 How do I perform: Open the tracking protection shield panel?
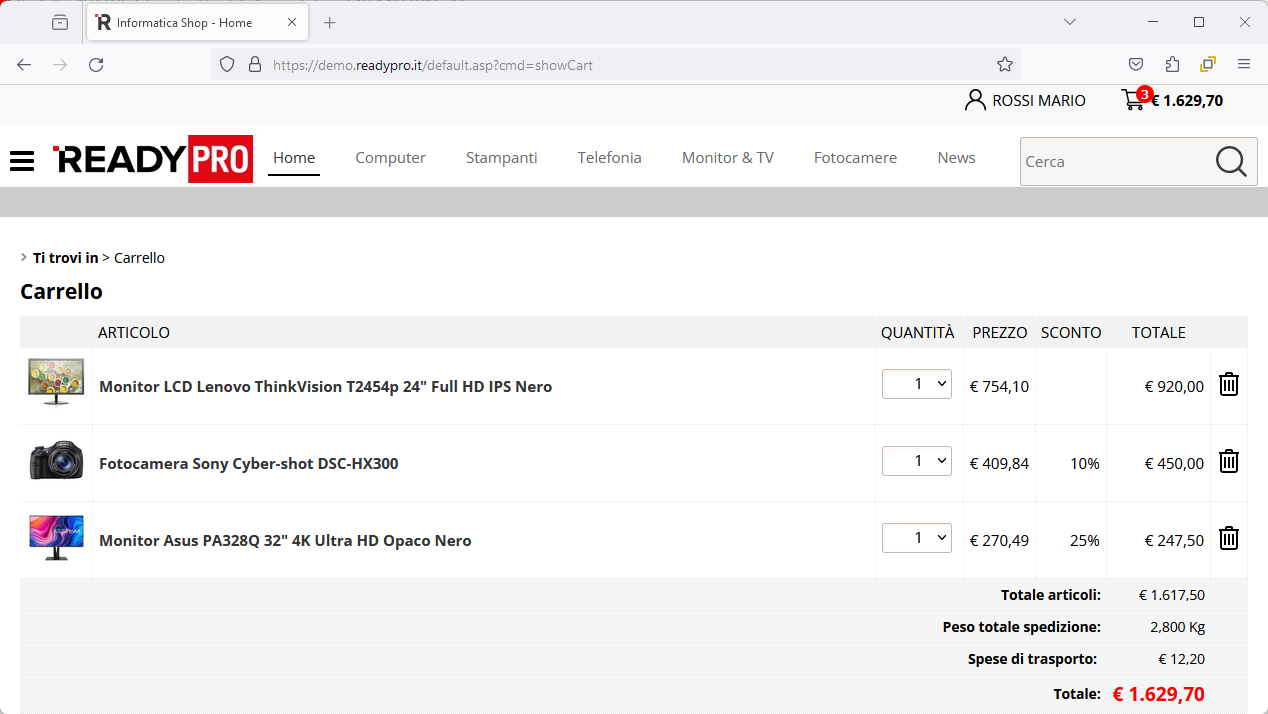tap(227, 65)
